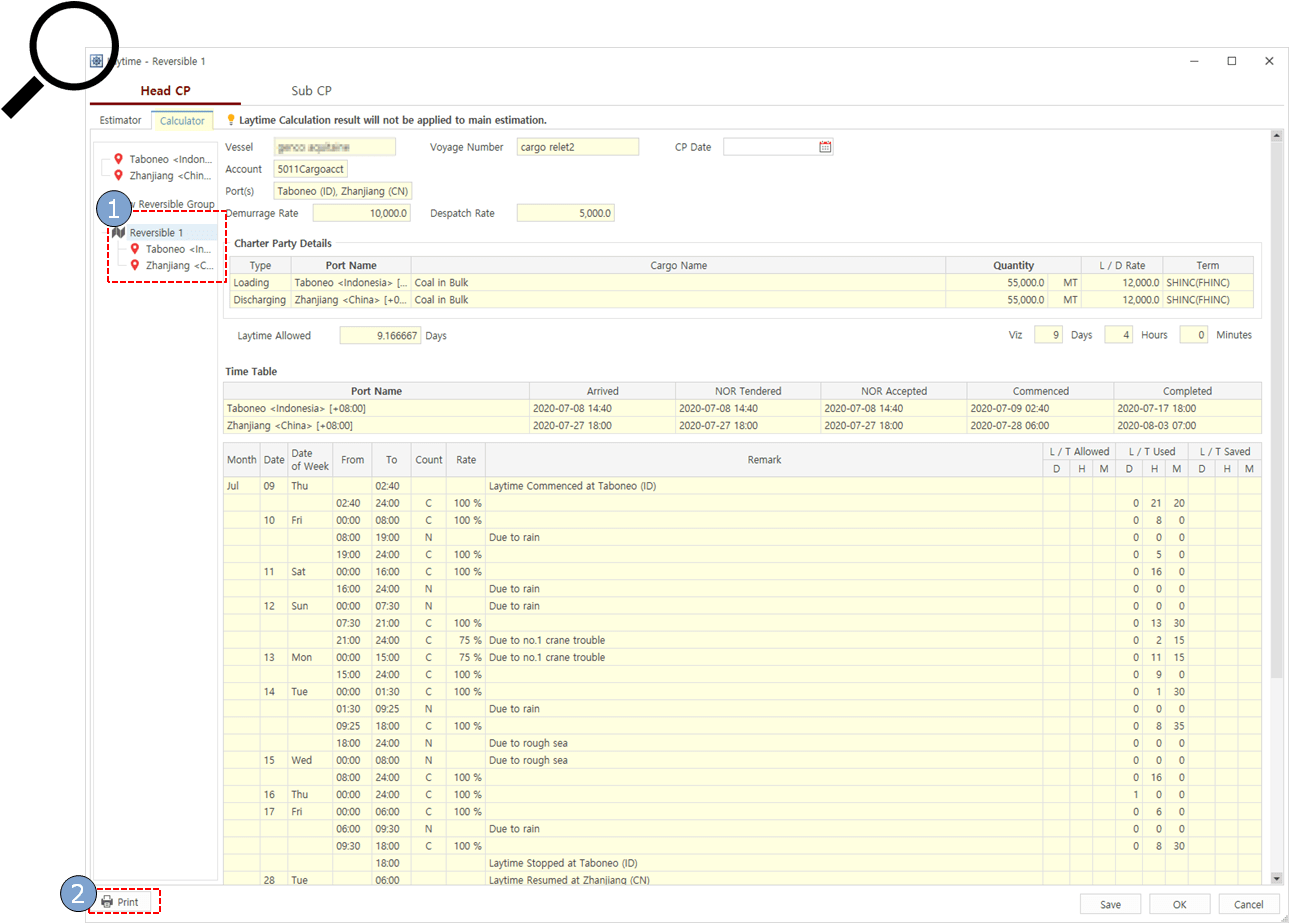Click the Port Name header in Charter Party Details

click(x=351, y=265)
